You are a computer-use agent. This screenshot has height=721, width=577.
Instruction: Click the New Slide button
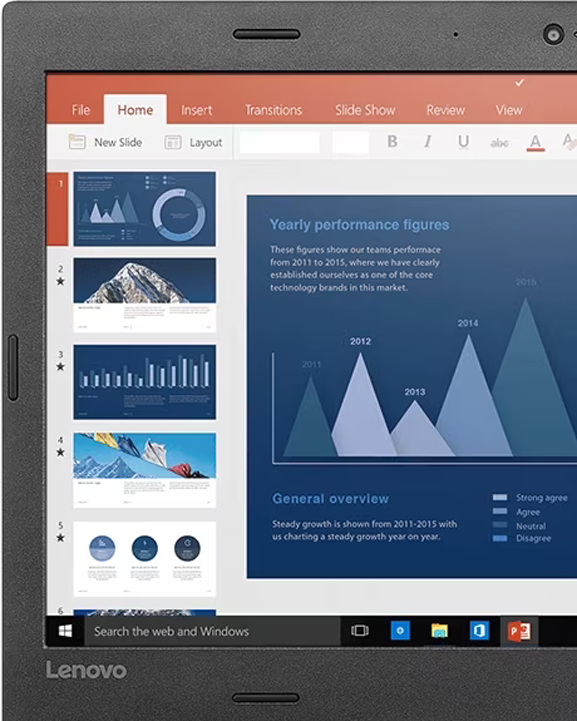coord(105,142)
